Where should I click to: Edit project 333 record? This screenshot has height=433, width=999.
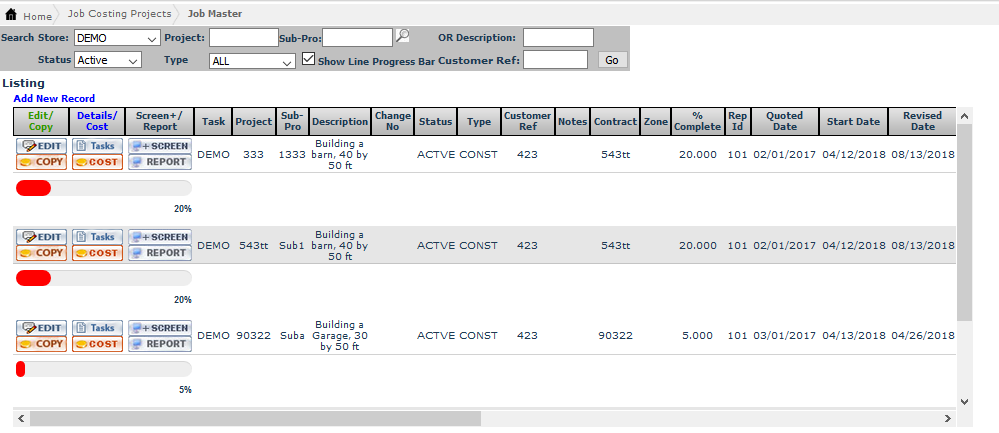(41, 146)
